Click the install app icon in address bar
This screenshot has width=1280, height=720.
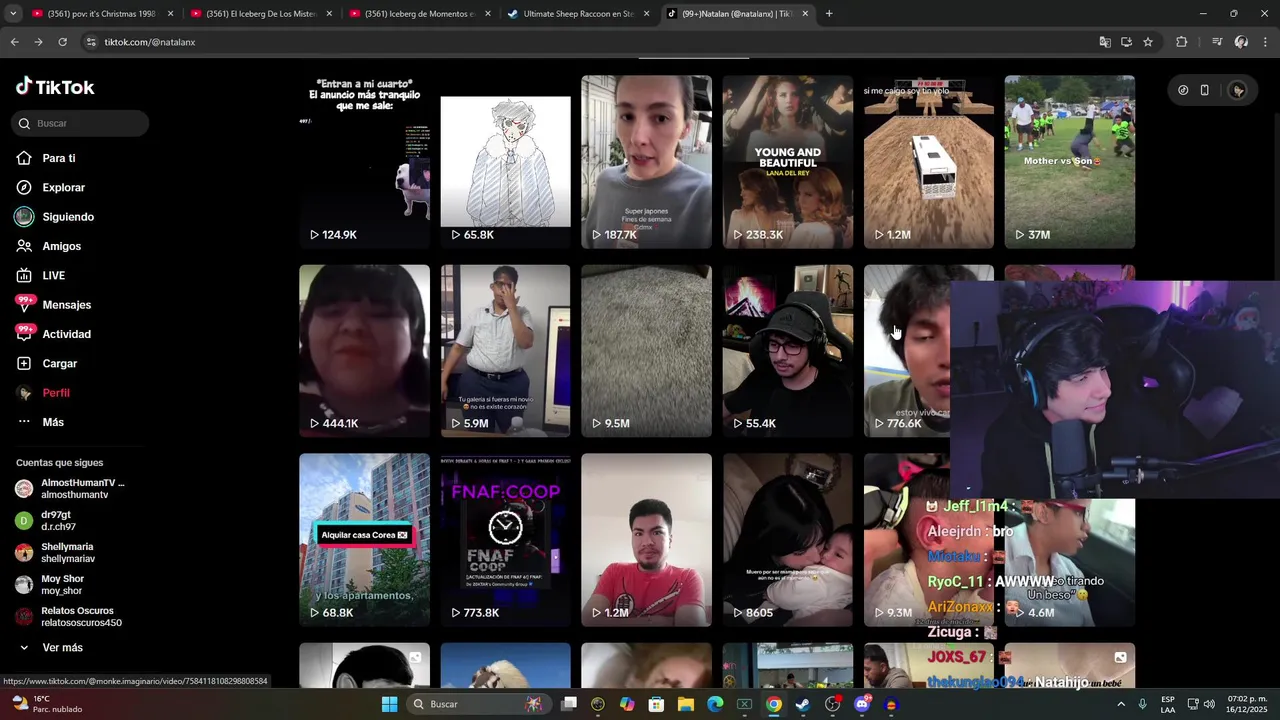pos(1126,42)
